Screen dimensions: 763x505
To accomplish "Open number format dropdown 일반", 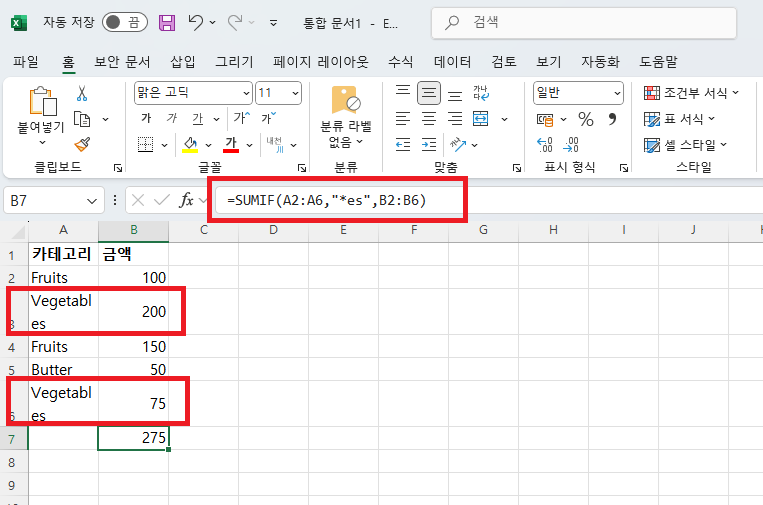I will tap(617, 93).
